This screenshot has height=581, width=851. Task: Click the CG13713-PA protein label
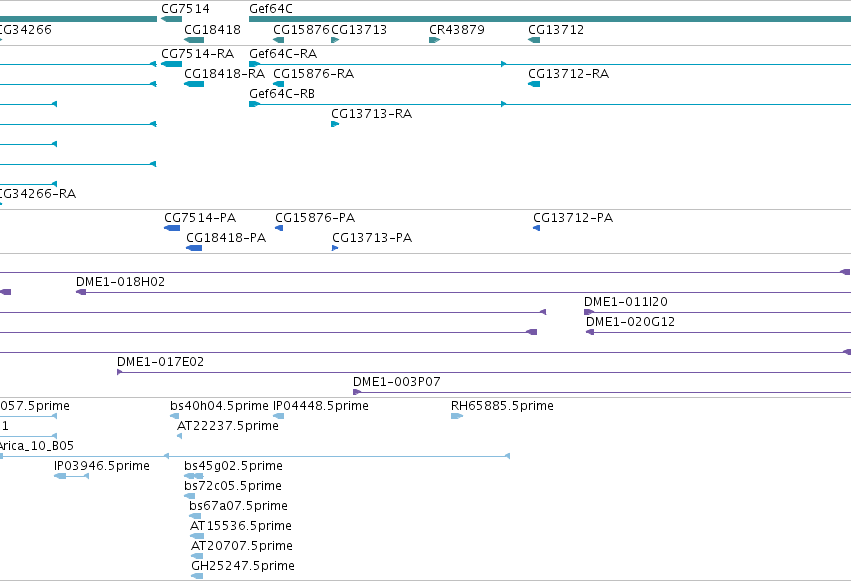pyautogui.click(x=372, y=238)
